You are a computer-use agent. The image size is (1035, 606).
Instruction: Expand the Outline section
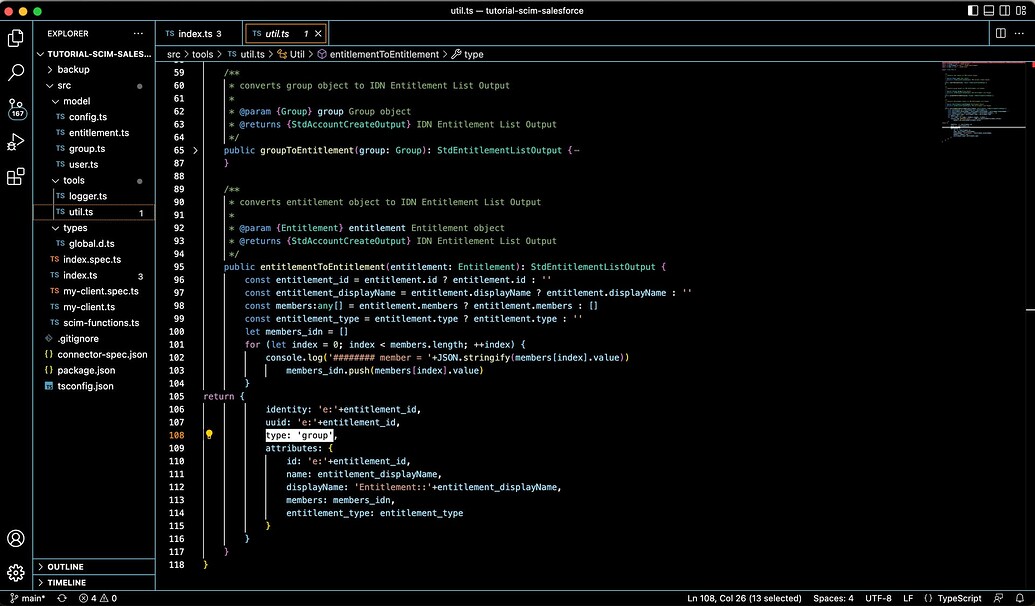click(67, 566)
